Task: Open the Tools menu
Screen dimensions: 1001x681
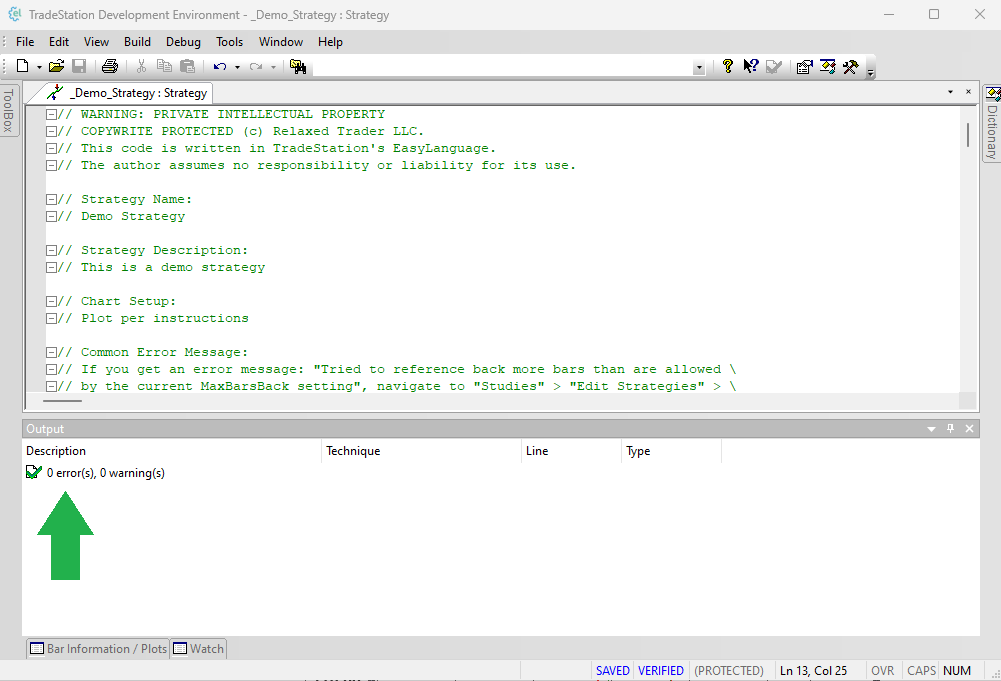Action: click(x=229, y=41)
